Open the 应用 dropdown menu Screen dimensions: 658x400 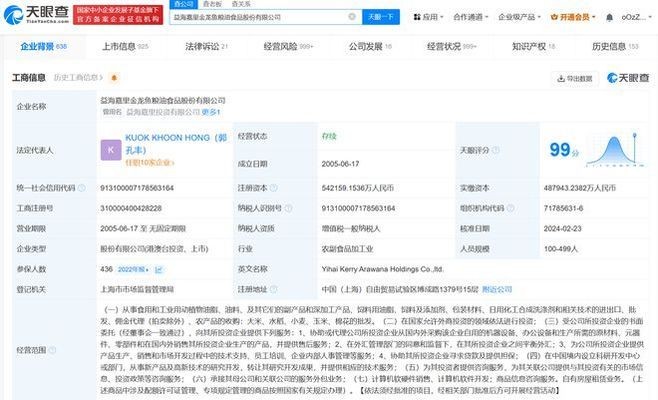(x=428, y=17)
